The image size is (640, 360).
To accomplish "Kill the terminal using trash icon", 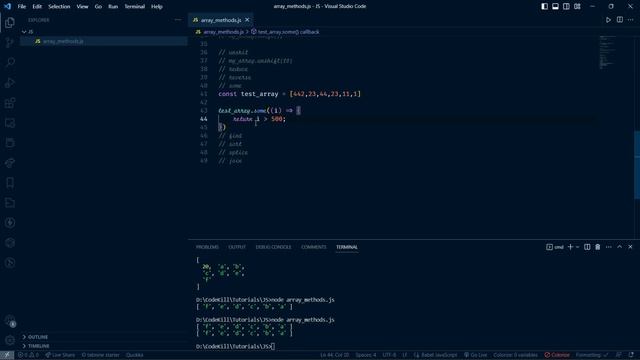I will click(598, 247).
